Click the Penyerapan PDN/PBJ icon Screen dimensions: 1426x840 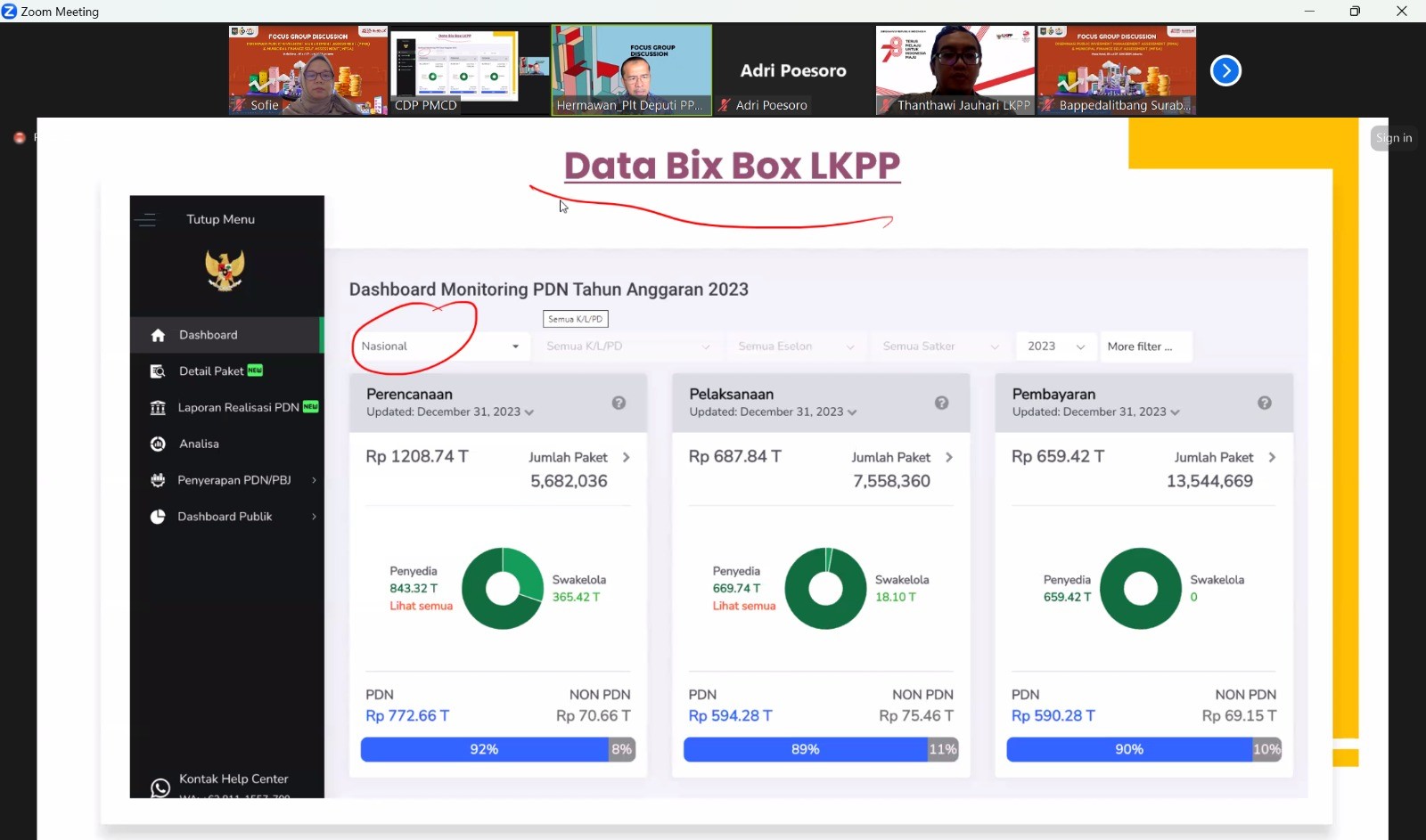(x=158, y=480)
